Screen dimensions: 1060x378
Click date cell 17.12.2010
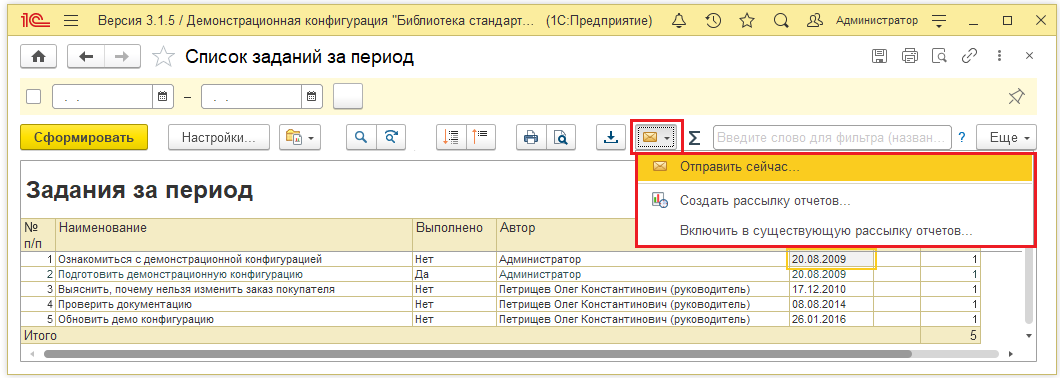(832, 289)
